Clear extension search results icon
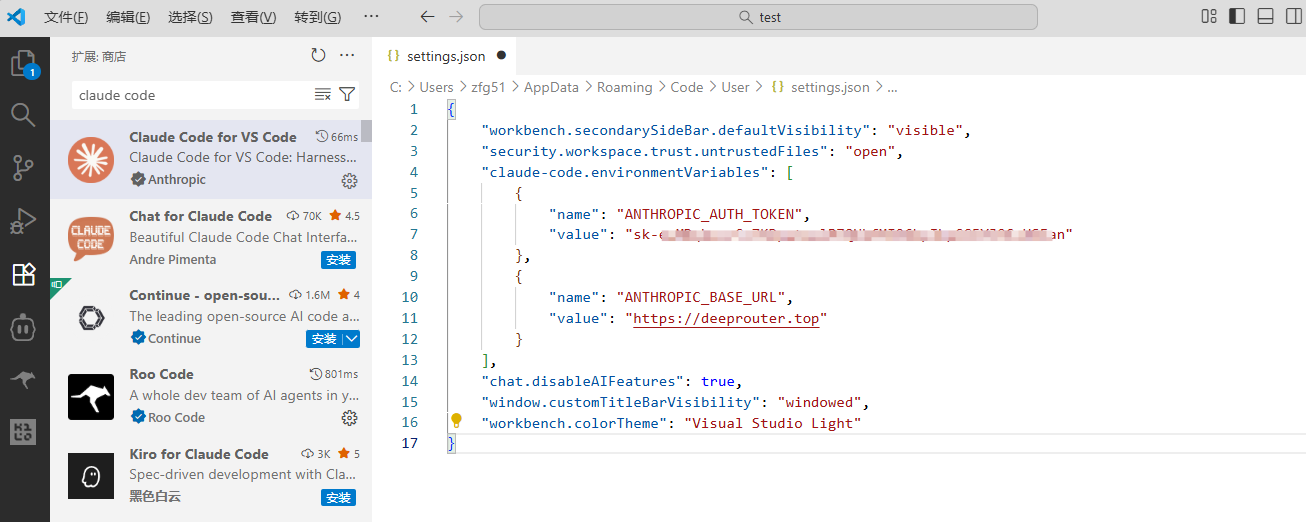This screenshot has width=1306, height=522. pos(322,94)
